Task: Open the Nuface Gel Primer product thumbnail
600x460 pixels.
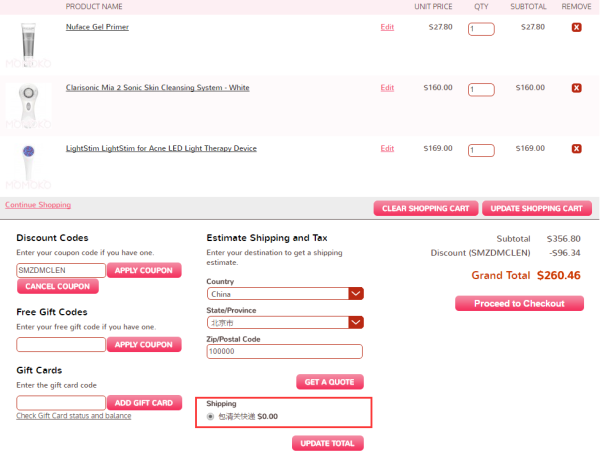Action: pos(28,45)
